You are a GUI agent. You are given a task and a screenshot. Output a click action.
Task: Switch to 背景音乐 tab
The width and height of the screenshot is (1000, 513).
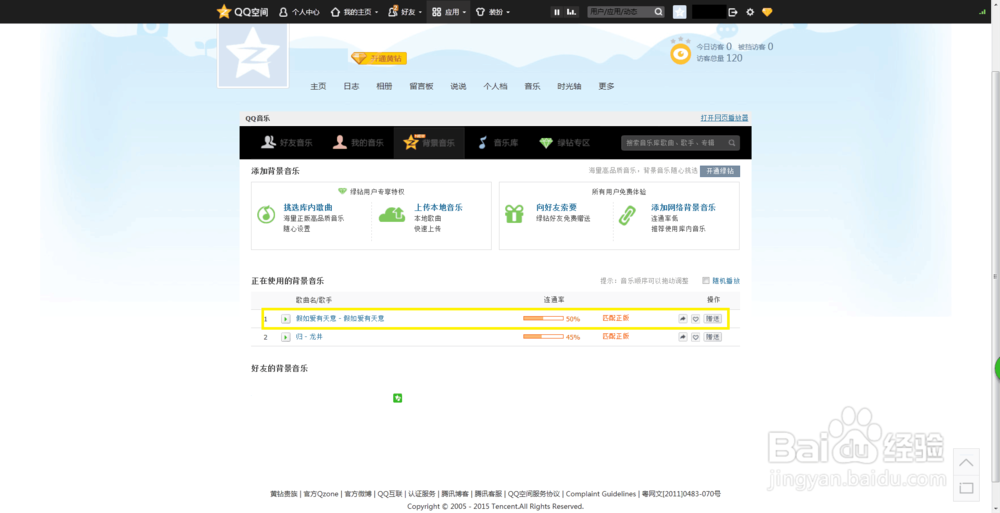[429, 143]
